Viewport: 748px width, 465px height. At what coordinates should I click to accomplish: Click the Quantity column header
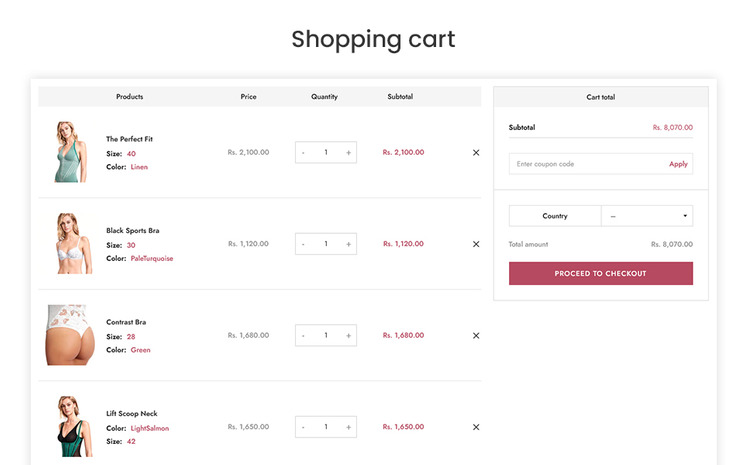324,97
